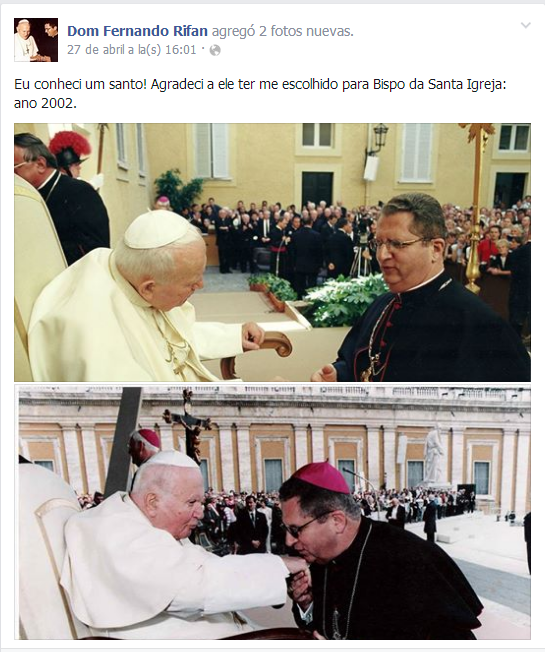545x652 pixels.
Task: Open the Dom Fernando Rifan profile link
Action: coord(137,31)
